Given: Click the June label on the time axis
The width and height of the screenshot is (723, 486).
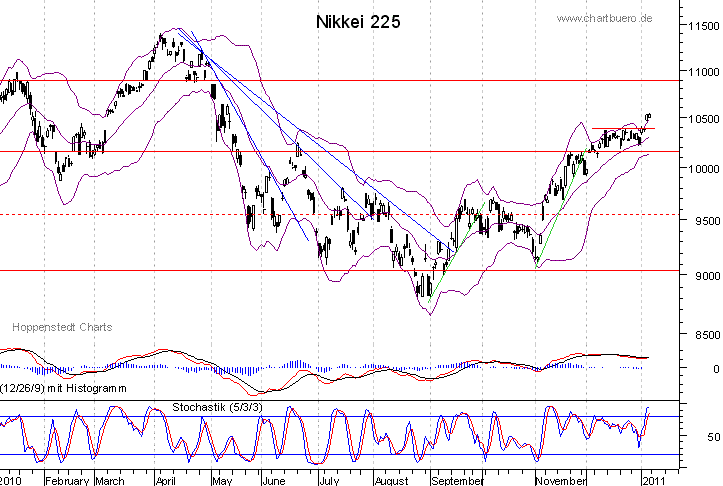Looking at the screenshot, I should click(273, 480).
